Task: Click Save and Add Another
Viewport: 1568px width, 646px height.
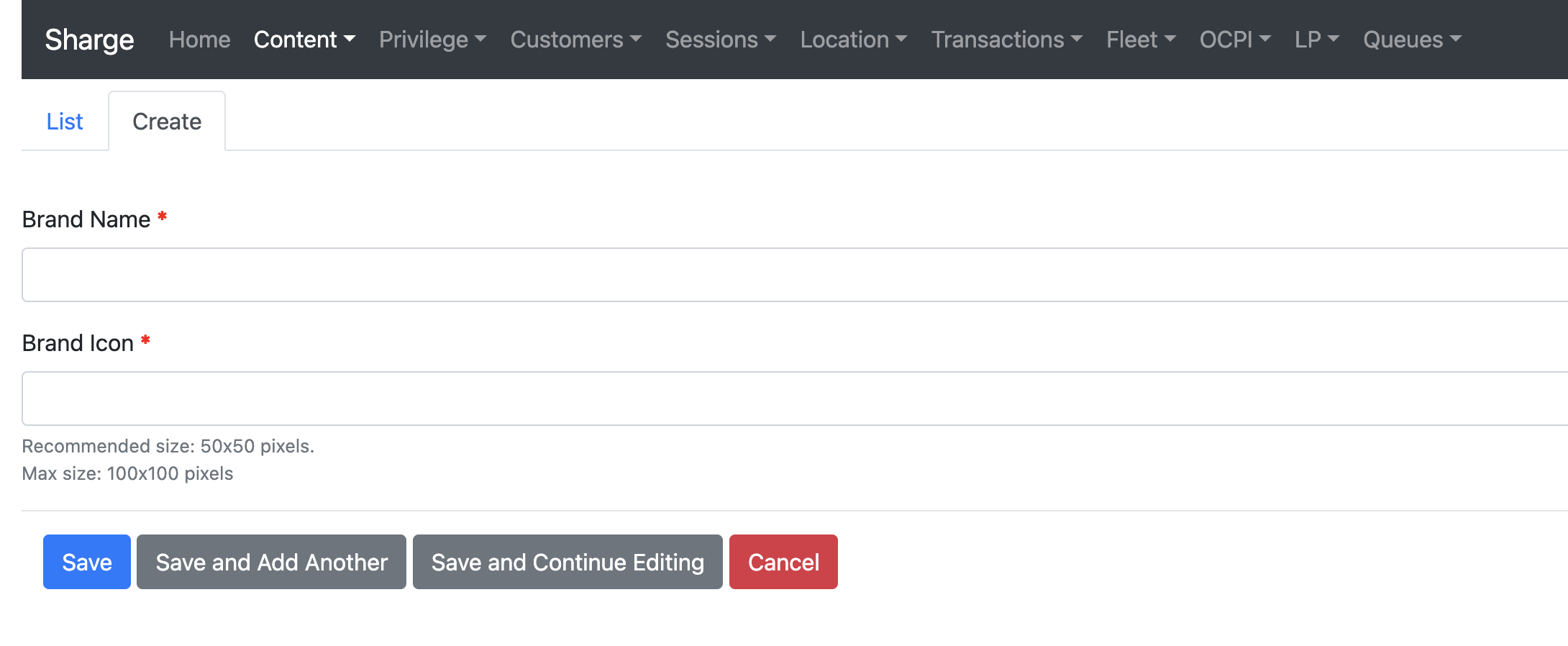Action: coord(271,562)
